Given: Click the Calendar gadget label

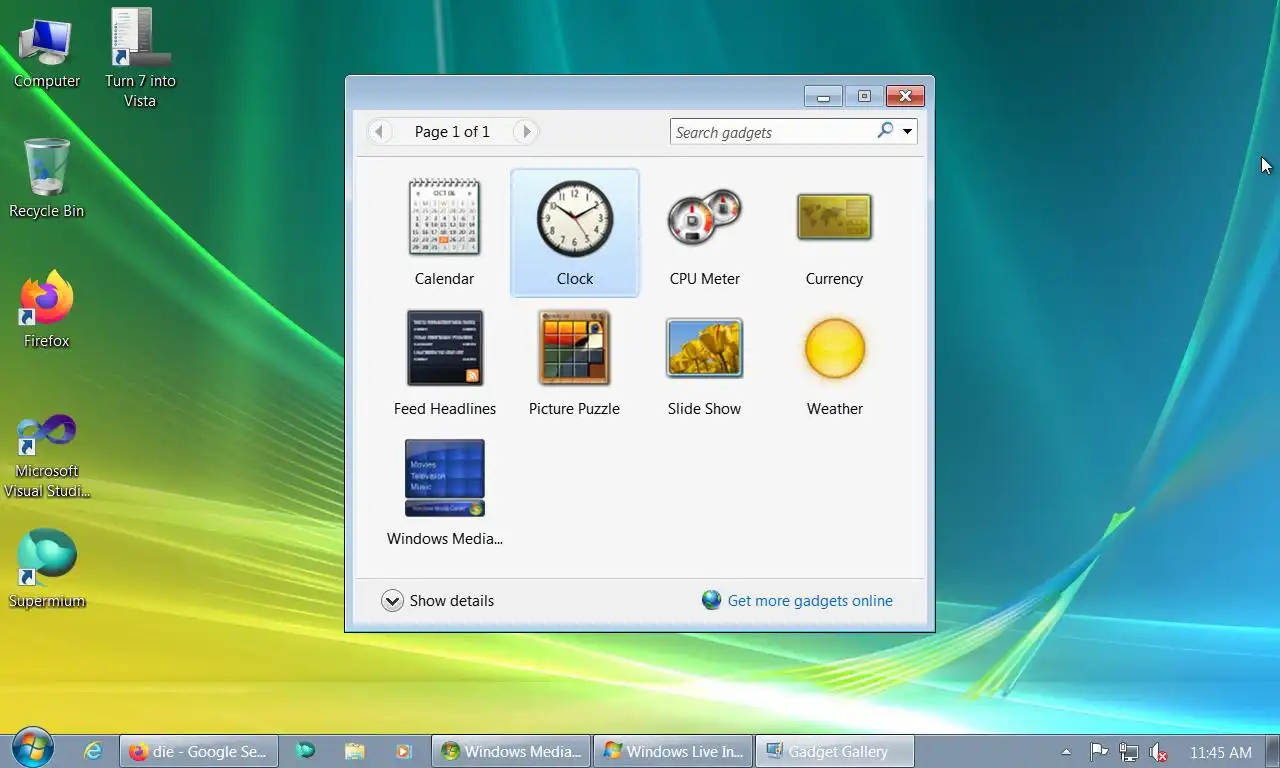Looking at the screenshot, I should click(445, 279).
